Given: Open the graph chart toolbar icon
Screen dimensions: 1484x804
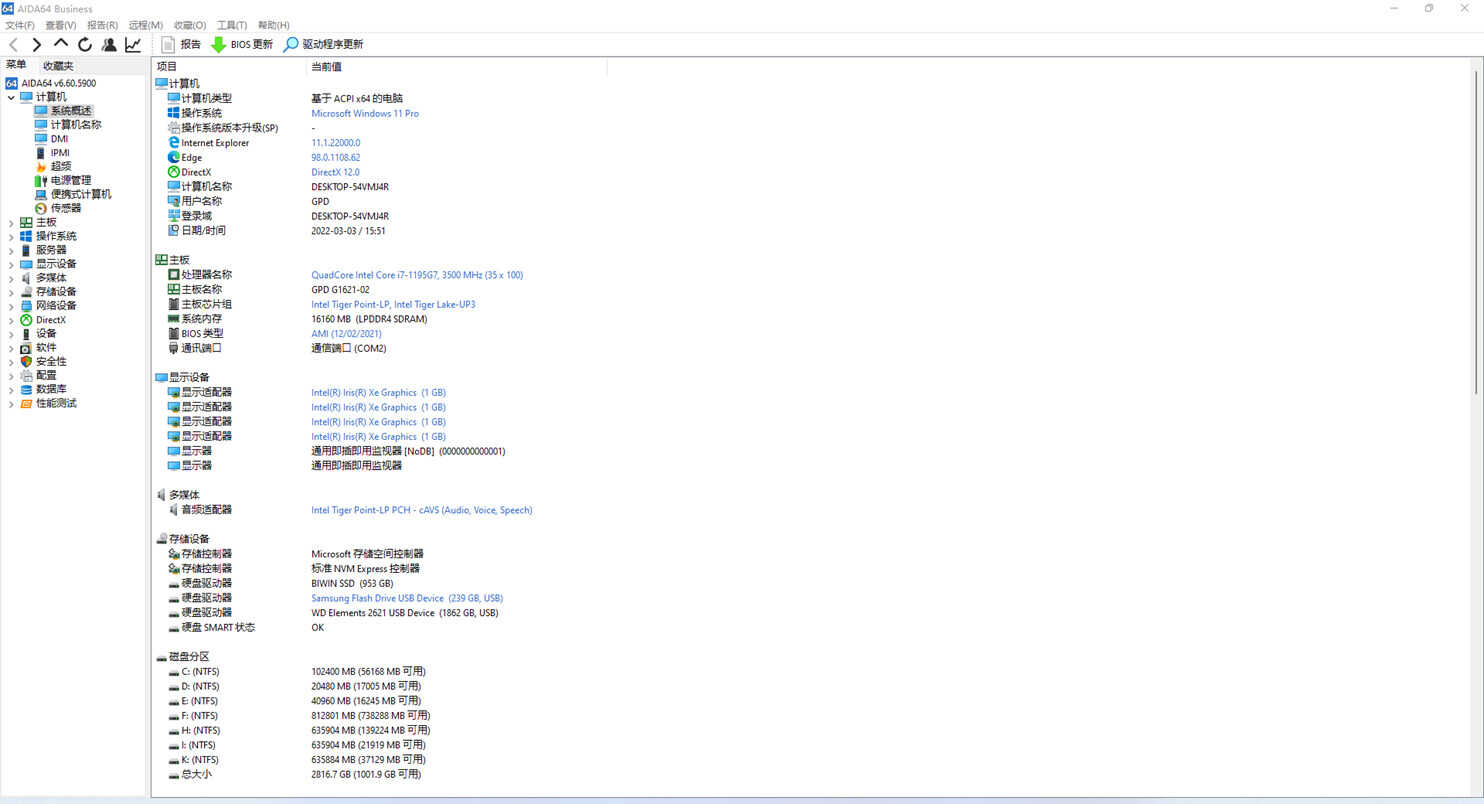Looking at the screenshot, I should coord(133,45).
